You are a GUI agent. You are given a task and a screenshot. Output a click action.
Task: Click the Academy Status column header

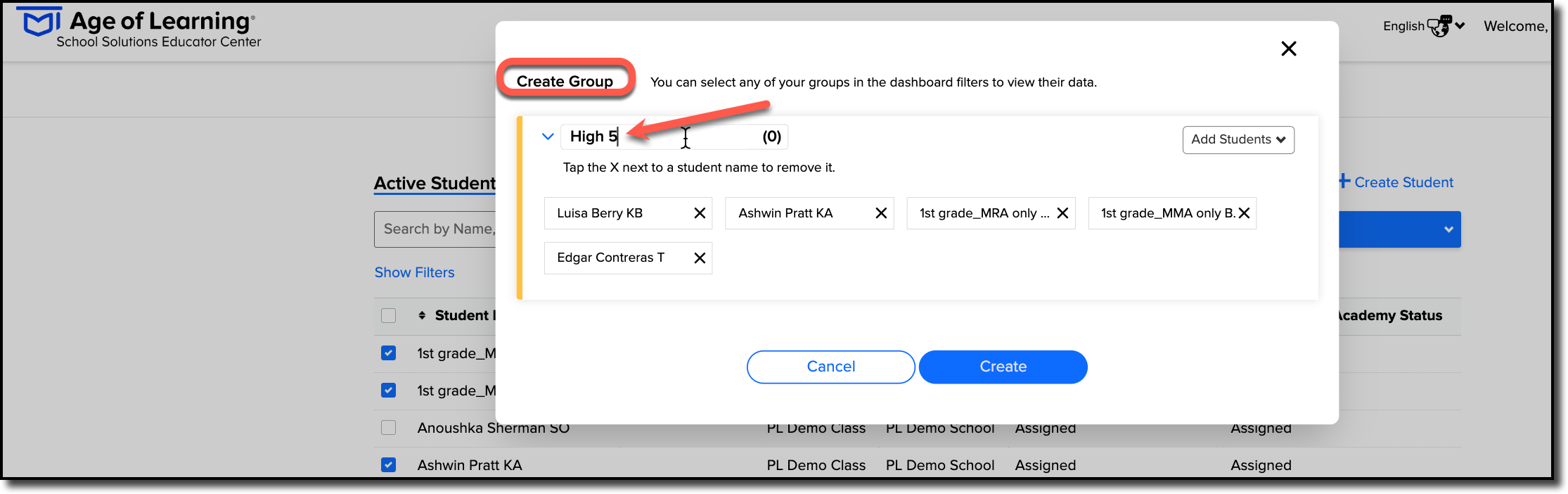(1389, 315)
